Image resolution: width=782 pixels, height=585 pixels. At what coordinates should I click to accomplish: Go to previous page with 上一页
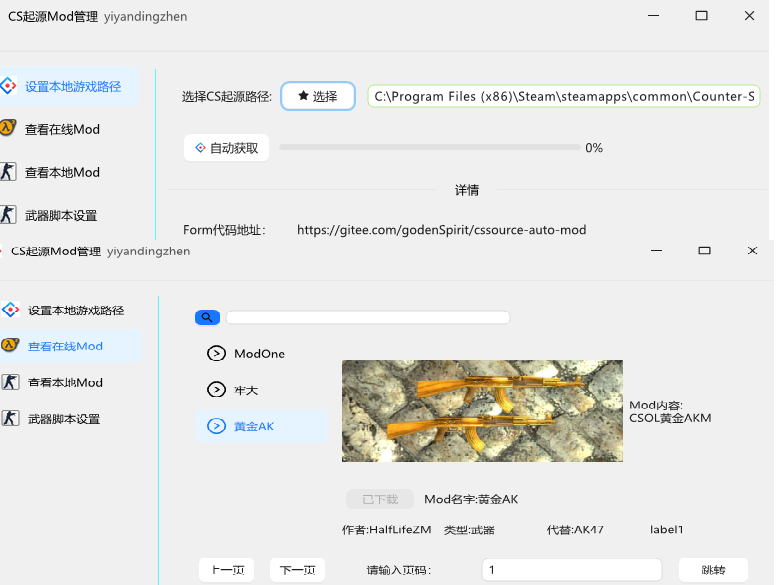click(x=226, y=570)
